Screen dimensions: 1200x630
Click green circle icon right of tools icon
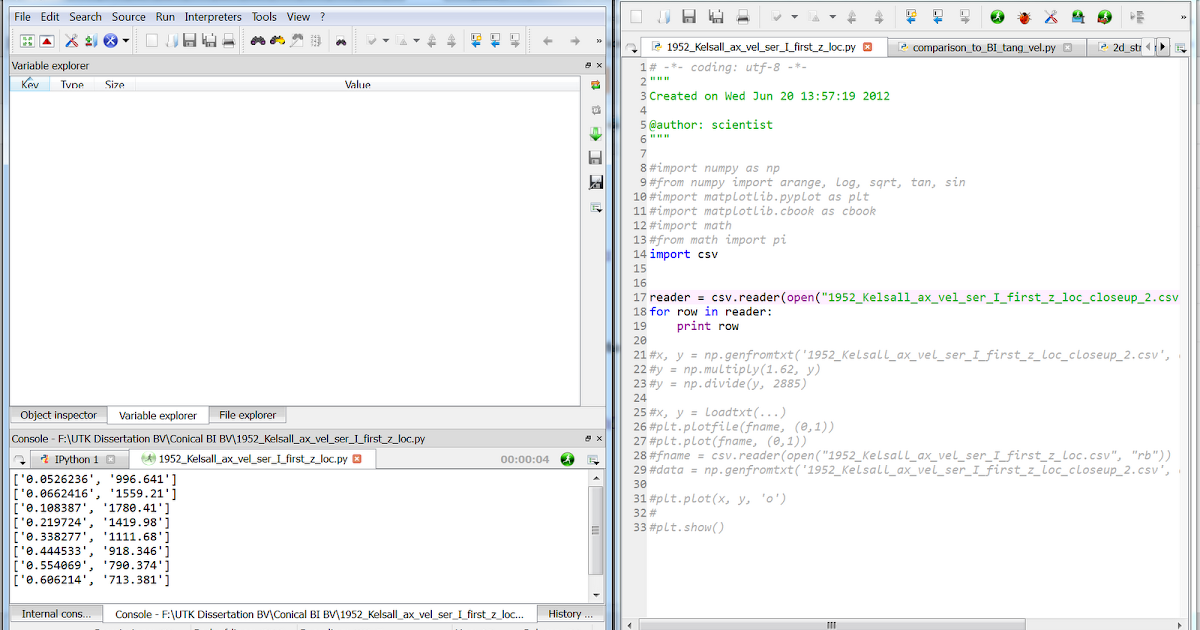click(x=1078, y=16)
